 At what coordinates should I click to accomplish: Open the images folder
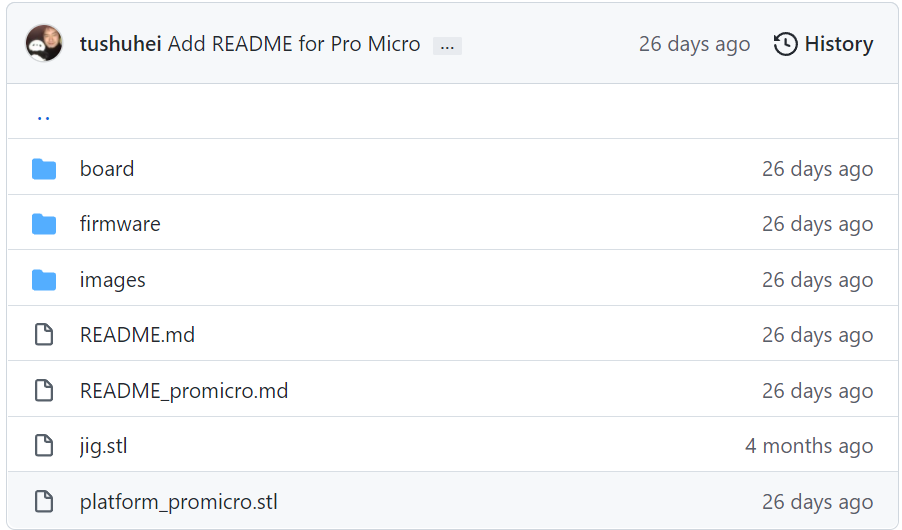coord(113,280)
